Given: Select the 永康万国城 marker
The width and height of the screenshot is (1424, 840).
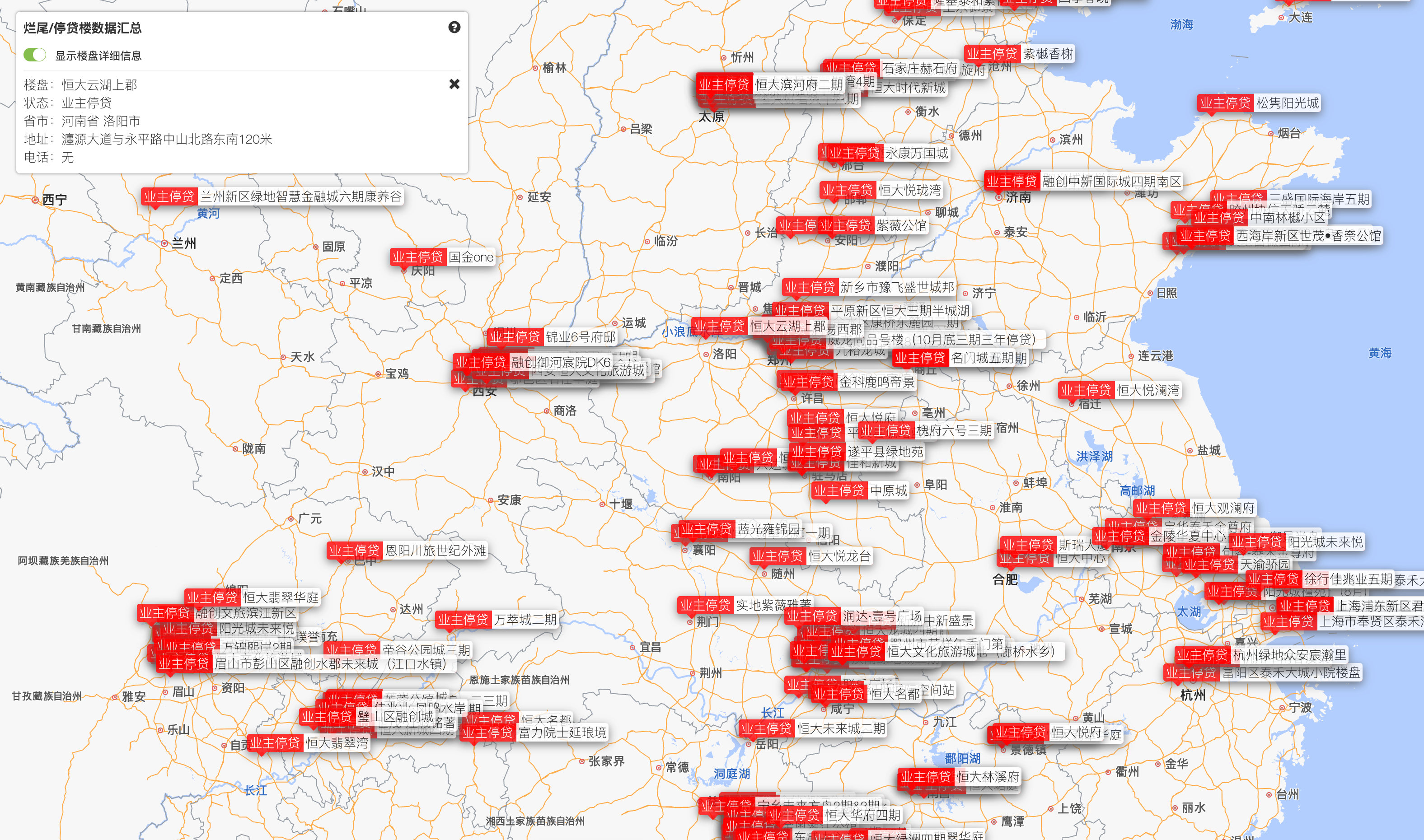Looking at the screenshot, I should coord(888,153).
